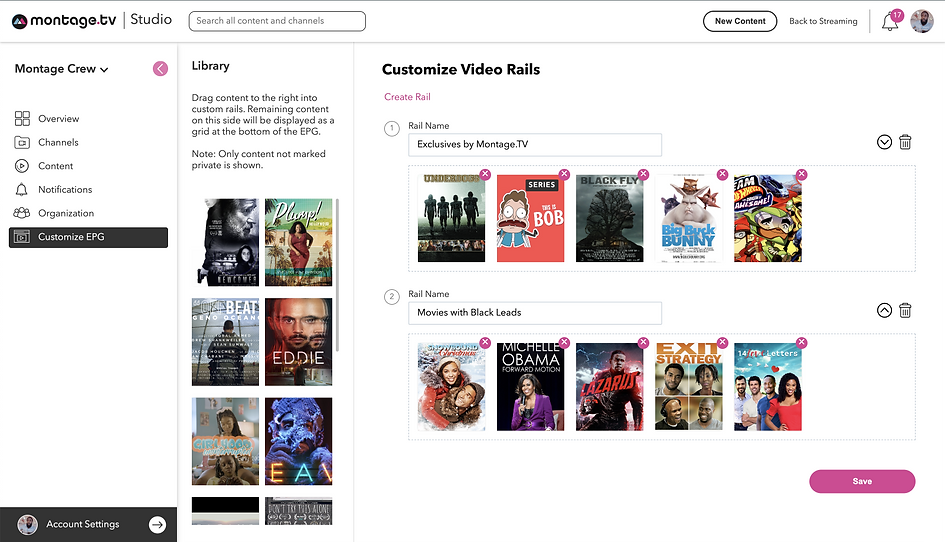Open Account Settings label
945x542 pixels.
(83, 525)
